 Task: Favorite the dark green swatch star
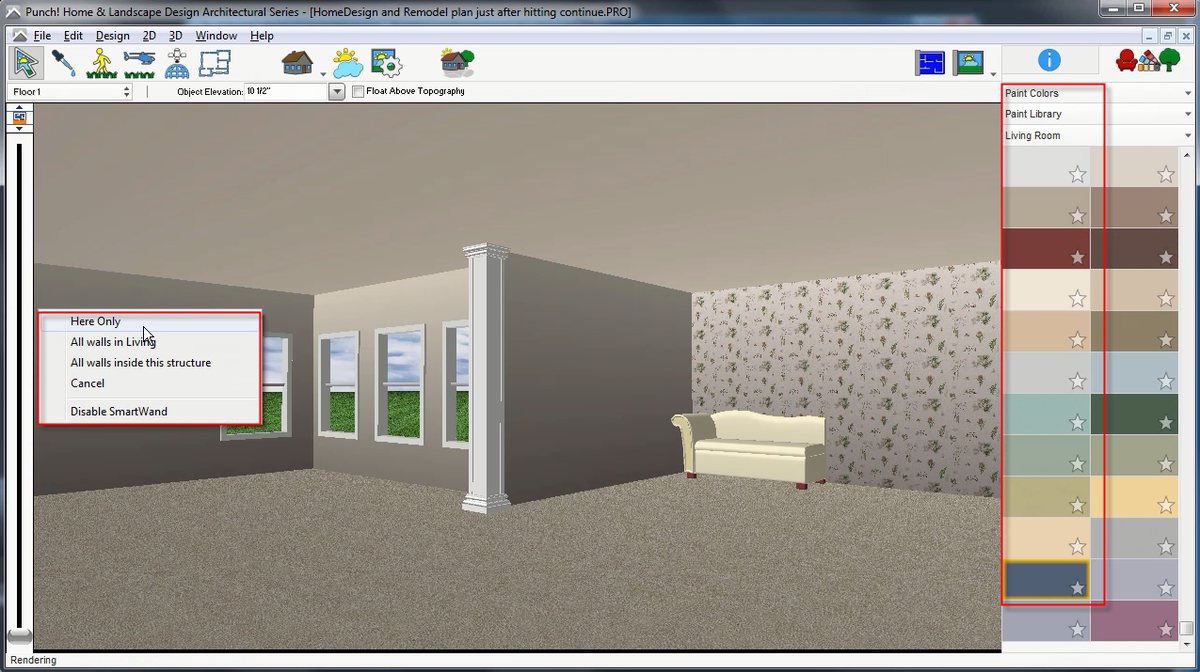[1165, 422]
